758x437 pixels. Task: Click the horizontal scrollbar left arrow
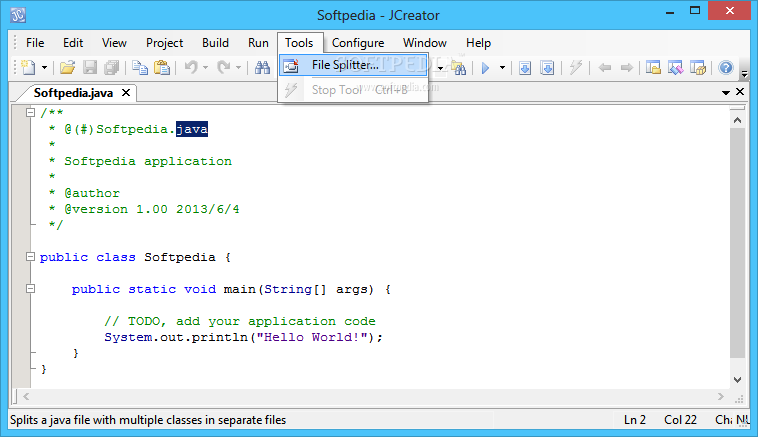click(26, 397)
